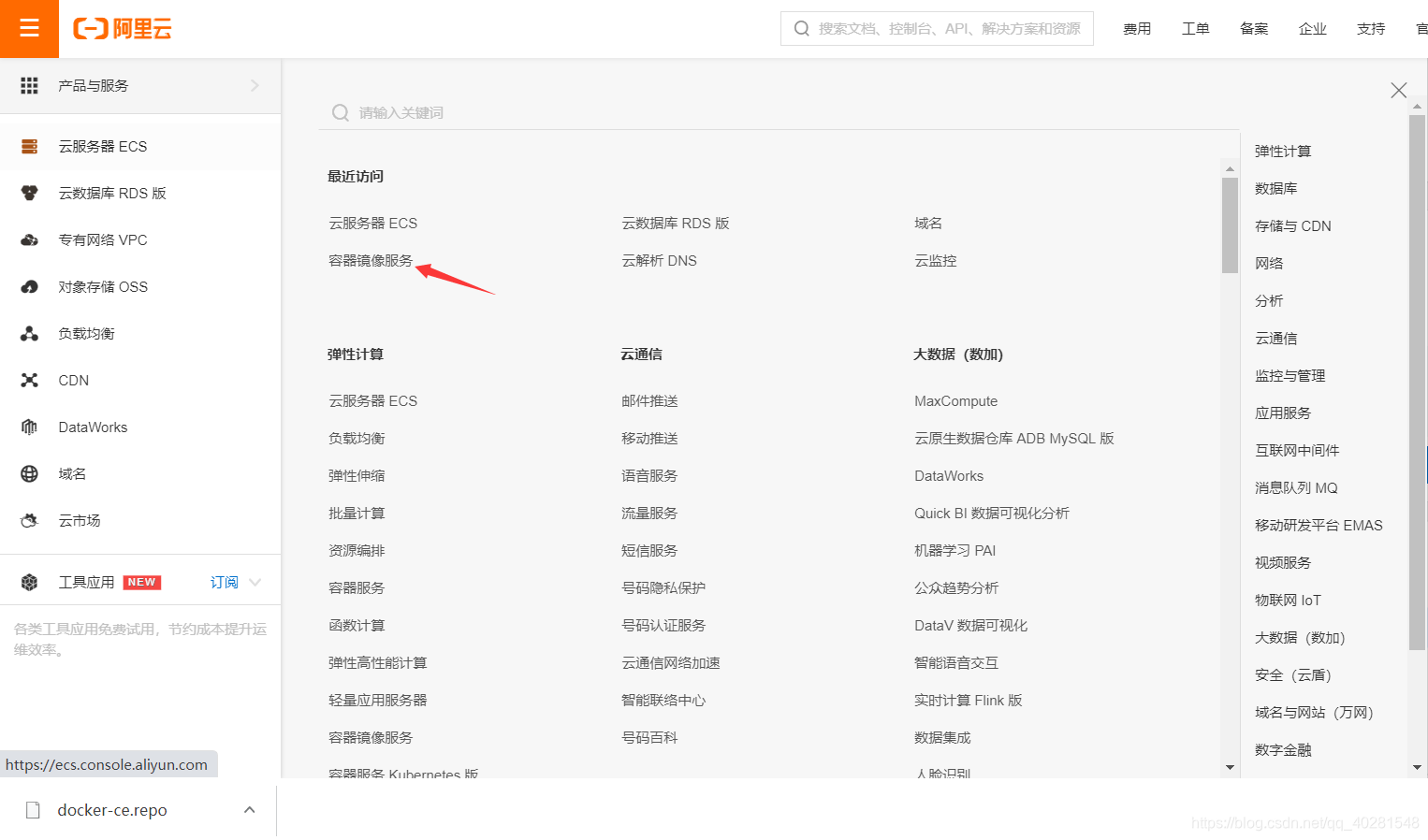The height and width of the screenshot is (840, 1428).
Task: Click the 域名 globe icon
Action: click(30, 473)
